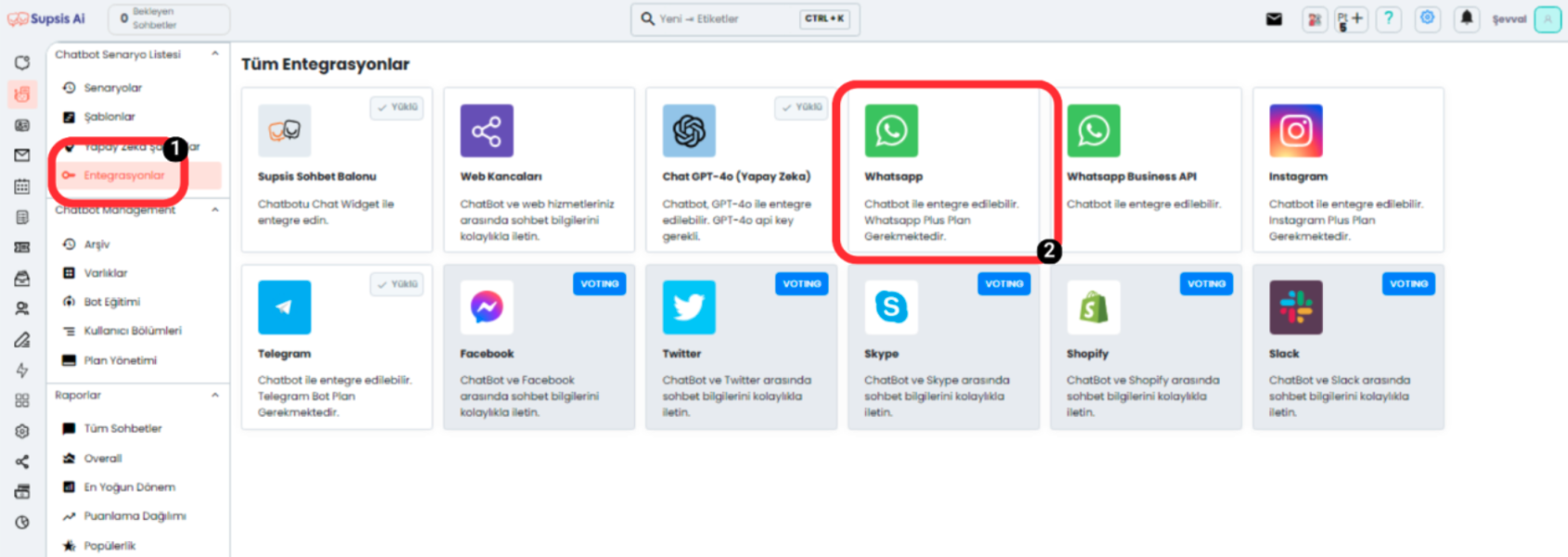
Task: Click the two-people icon in top bar
Action: click(1315, 19)
